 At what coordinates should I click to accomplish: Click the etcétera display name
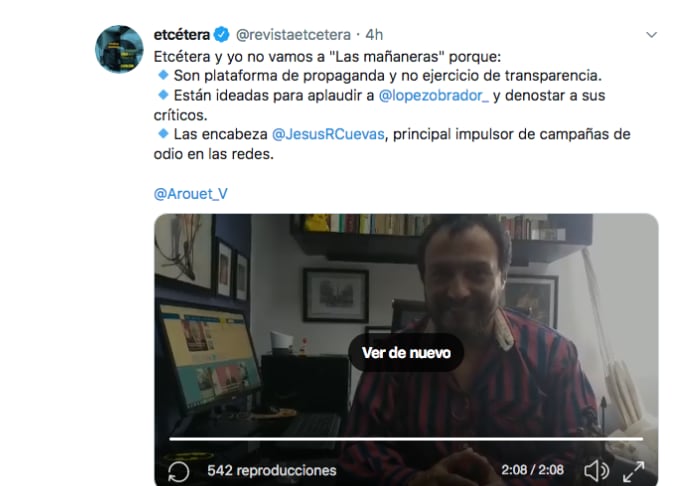point(181,35)
